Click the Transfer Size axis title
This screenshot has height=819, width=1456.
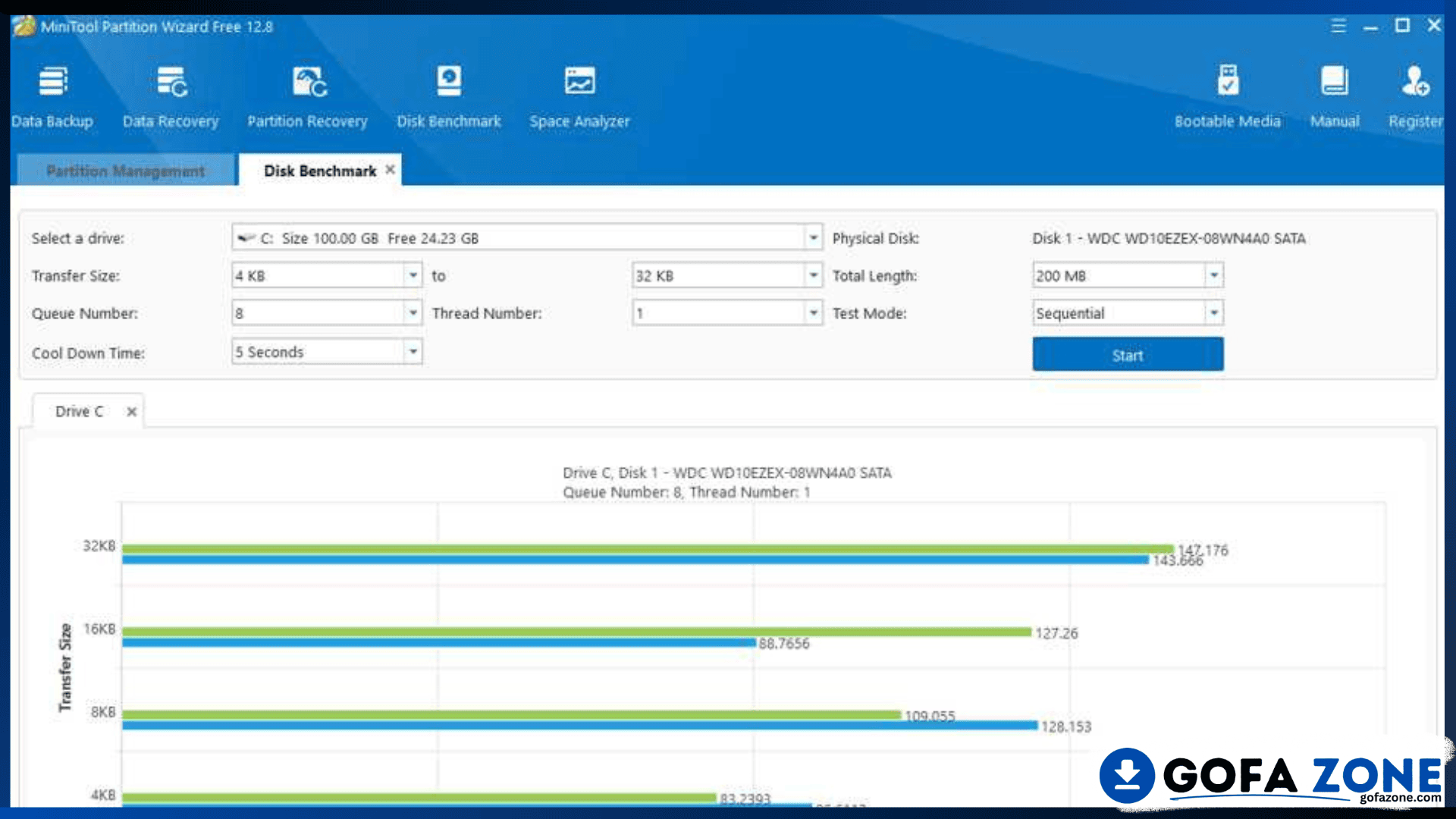65,668
